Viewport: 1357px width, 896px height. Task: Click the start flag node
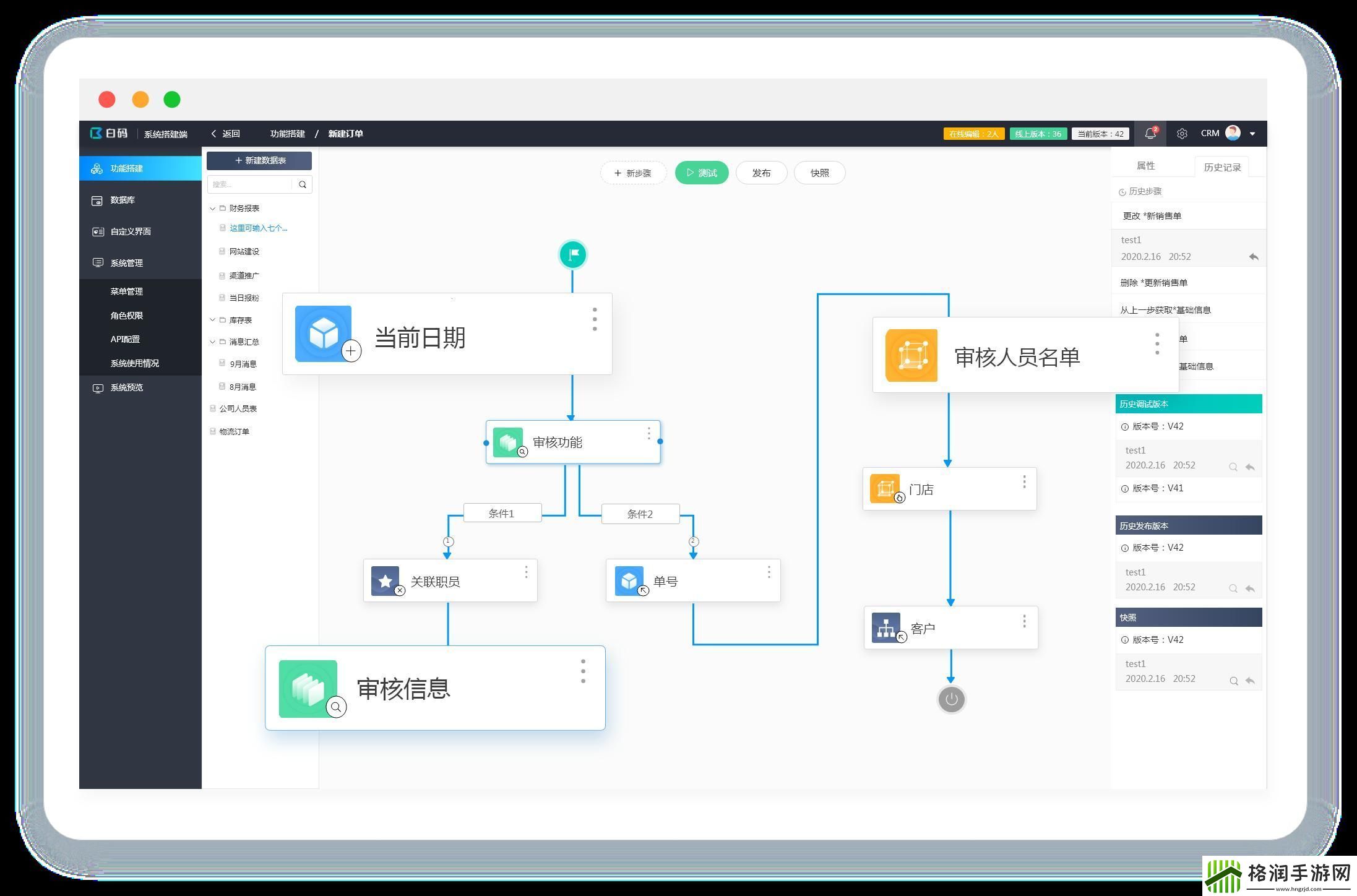pyautogui.click(x=572, y=254)
